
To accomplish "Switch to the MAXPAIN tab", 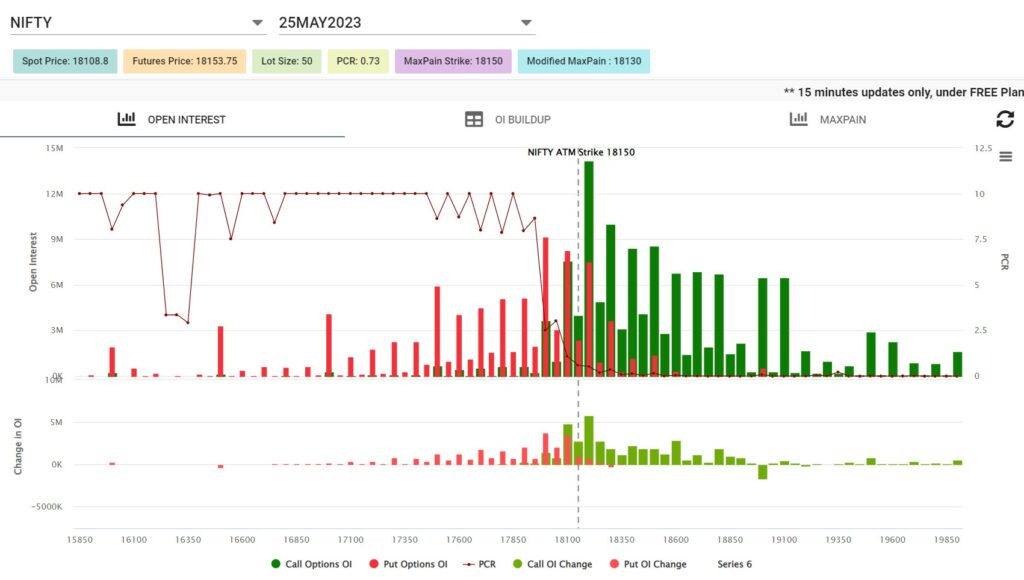I will [x=842, y=119].
